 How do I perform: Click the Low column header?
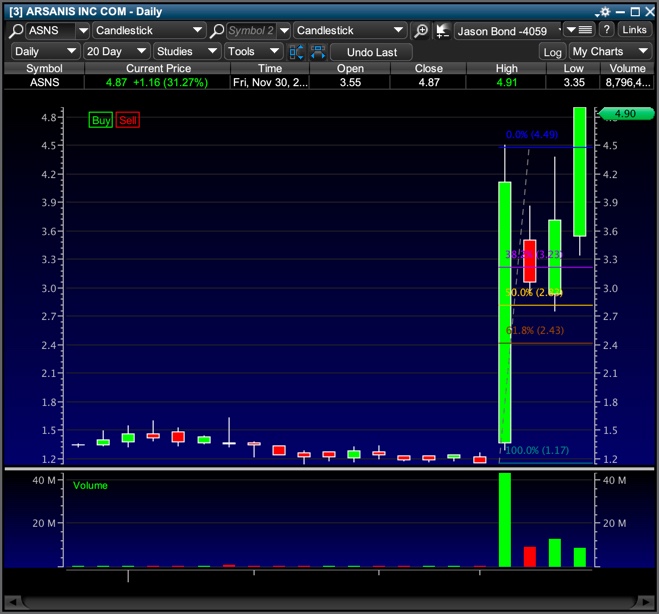[x=573, y=69]
